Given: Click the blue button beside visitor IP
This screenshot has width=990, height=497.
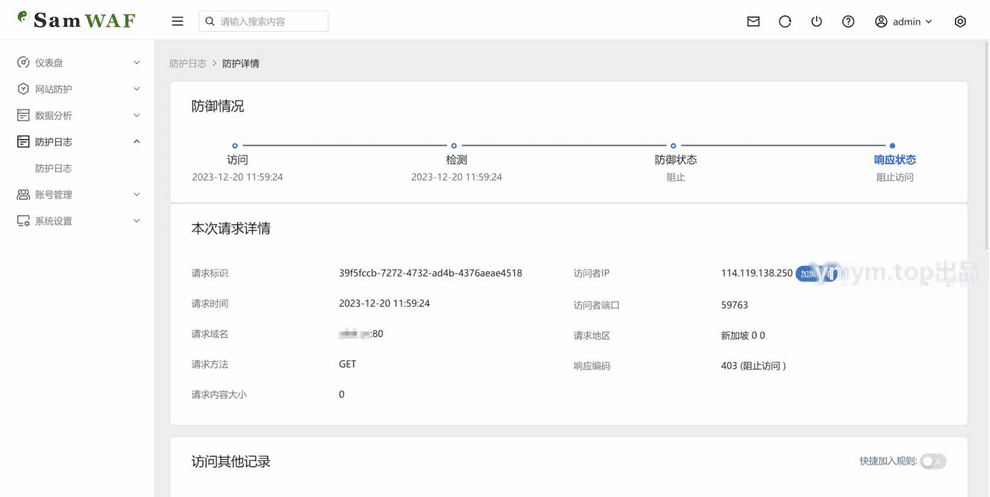Looking at the screenshot, I should (815, 273).
